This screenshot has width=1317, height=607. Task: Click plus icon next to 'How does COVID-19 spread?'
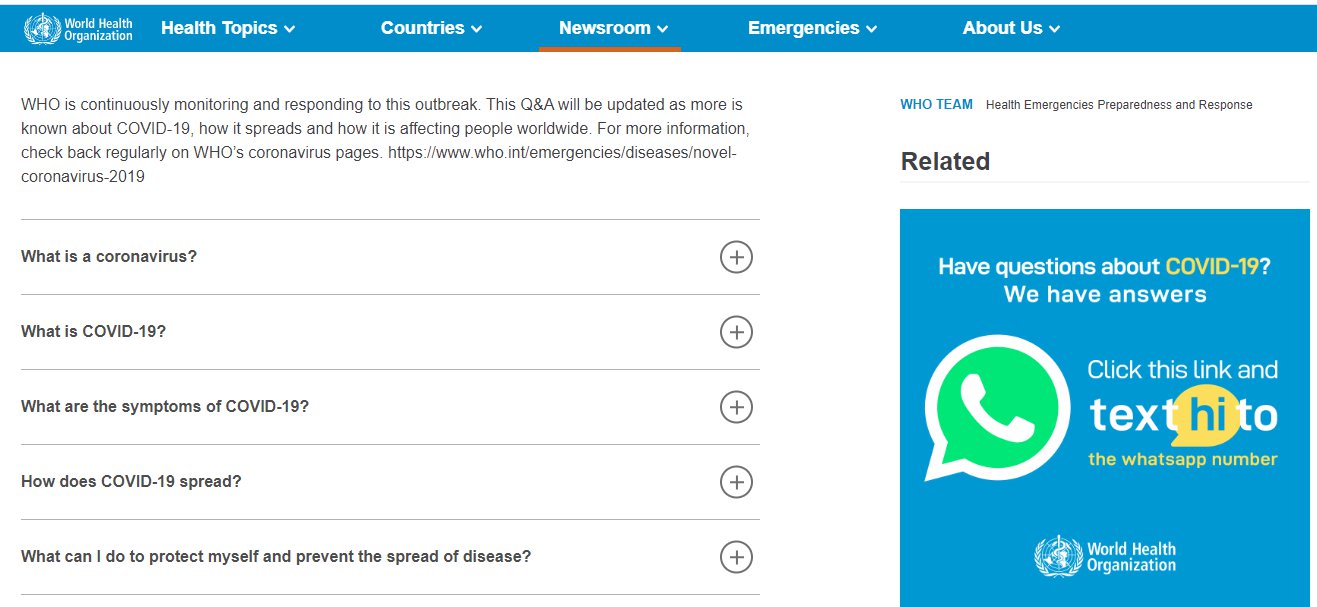[x=736, y=482]
